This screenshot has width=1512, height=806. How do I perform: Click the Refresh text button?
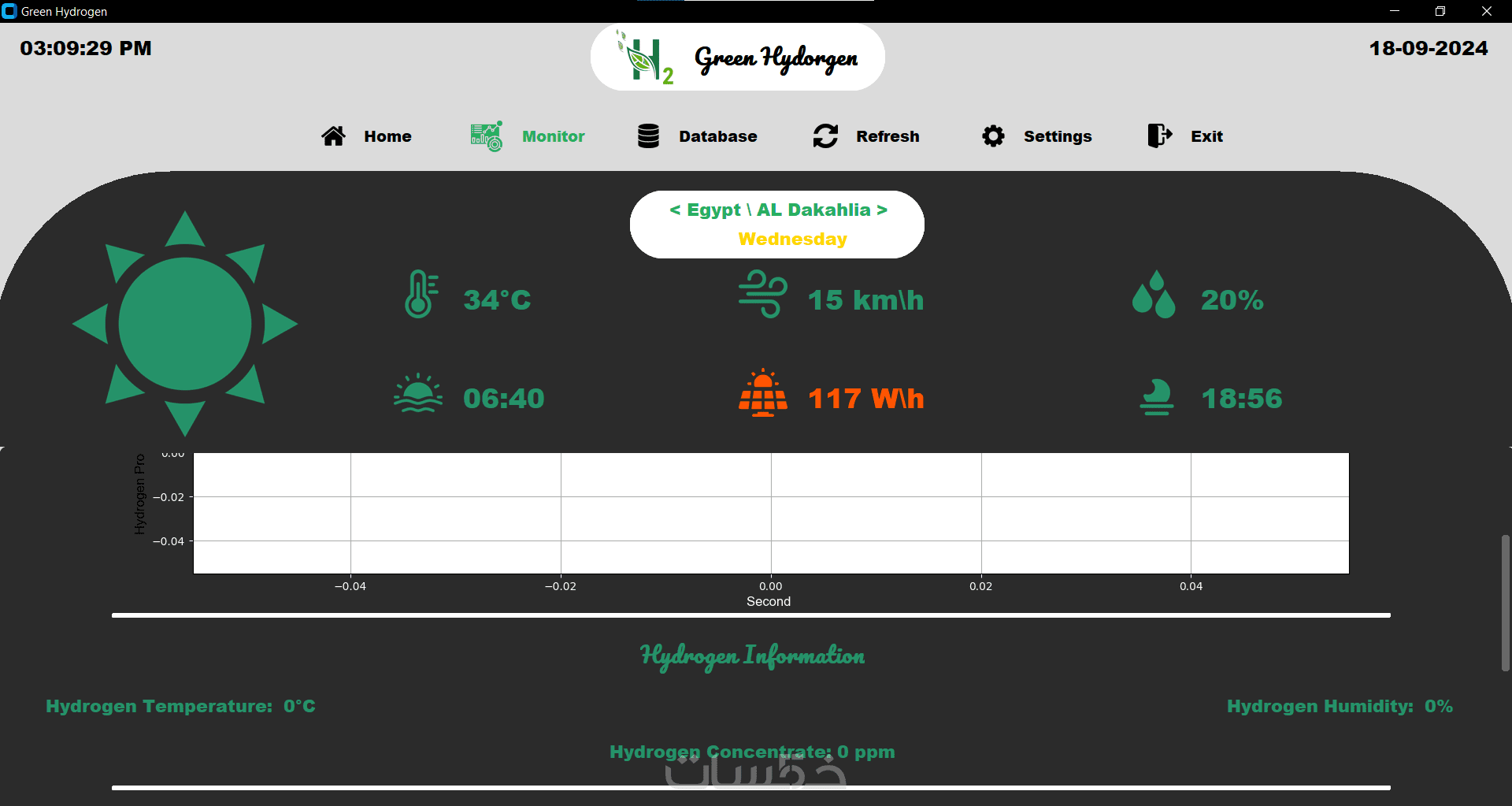[x=888, y=136]
